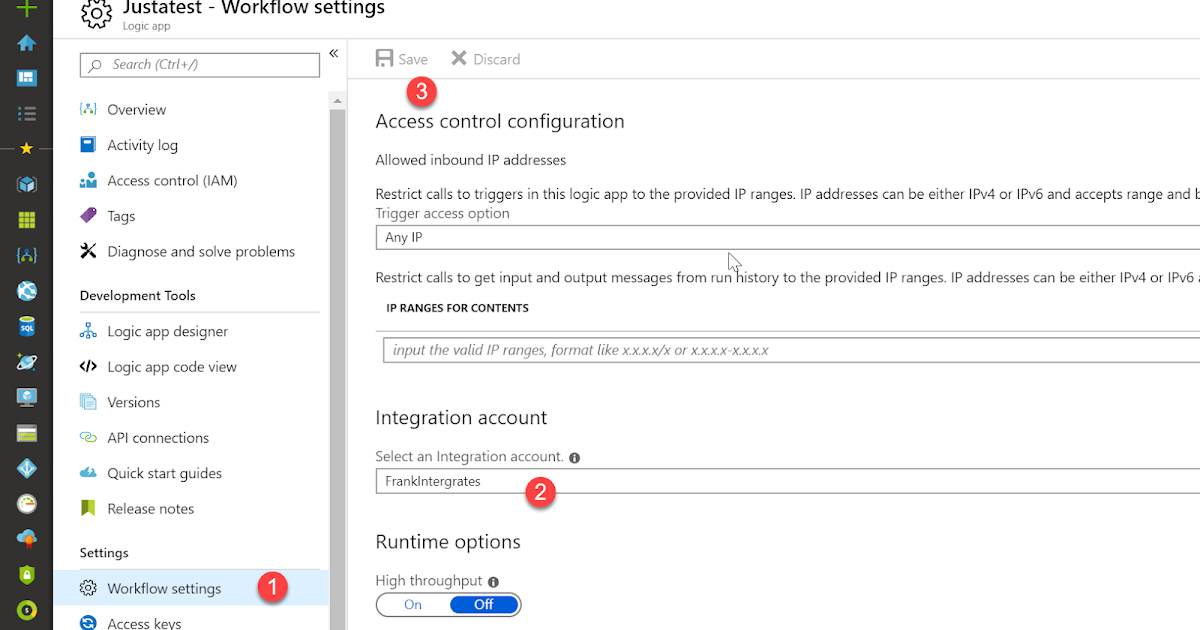Discard the pending changes
The height and width of the screenshot is (630, 1200).
(484, 58)
